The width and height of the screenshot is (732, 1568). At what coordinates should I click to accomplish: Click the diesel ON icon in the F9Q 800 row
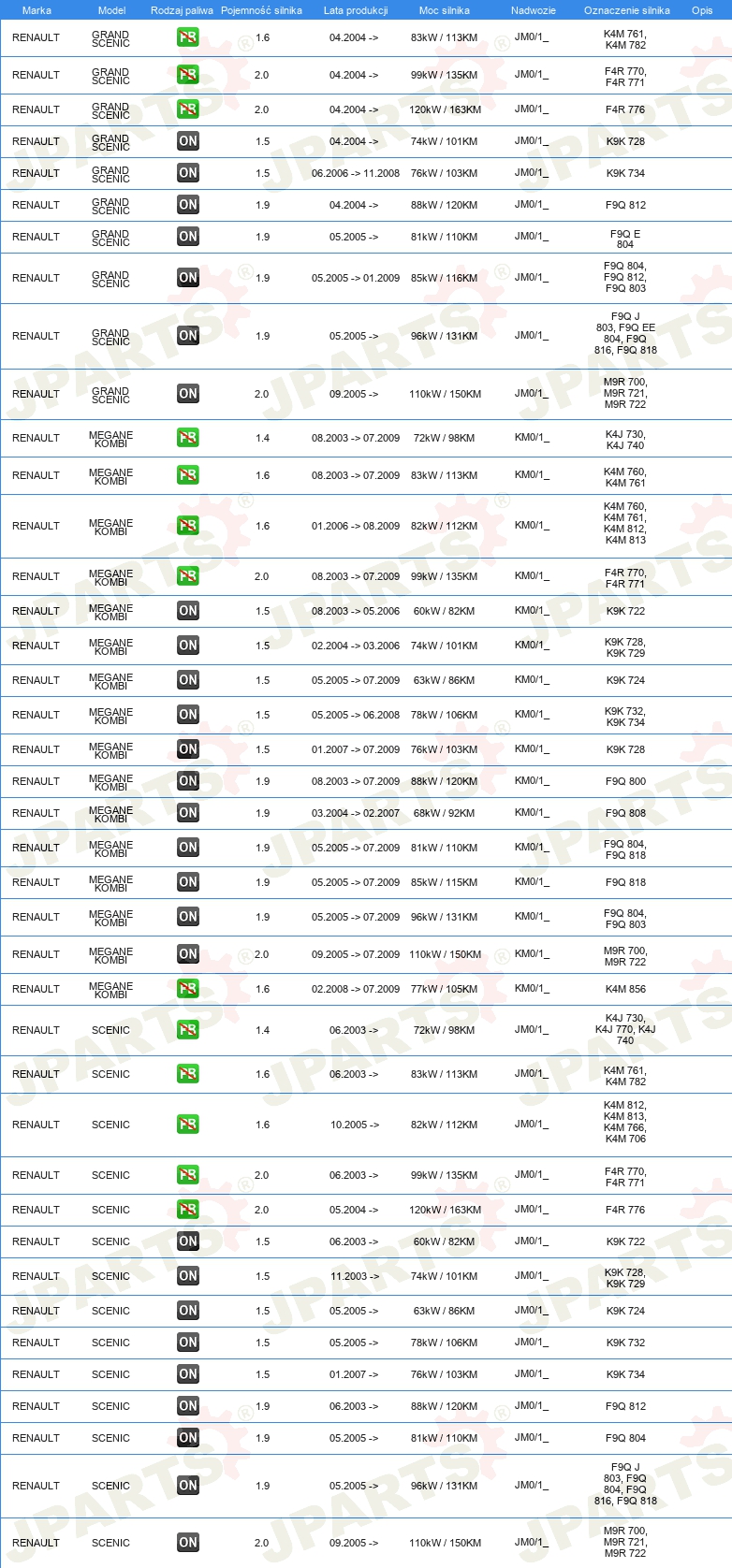click(188, 781)
